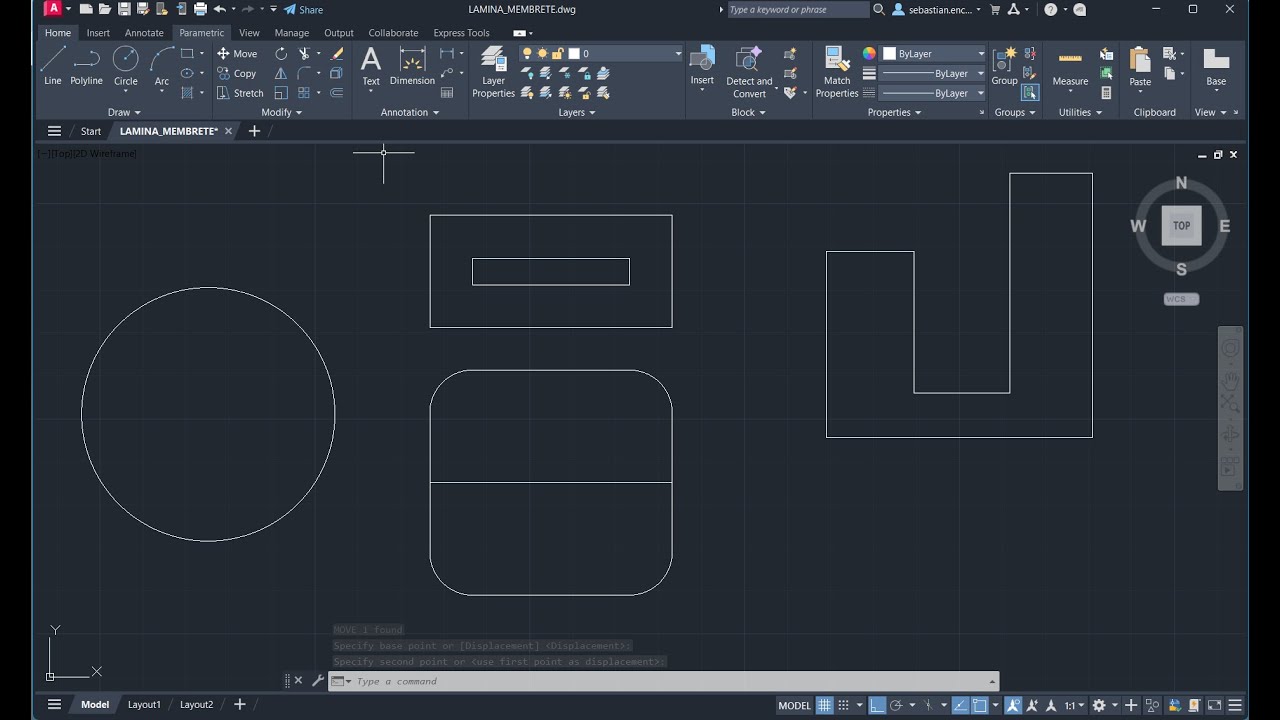Select the Text annotation tool
This screenshot has width=1280, height=720.
[x=371, y=66]
